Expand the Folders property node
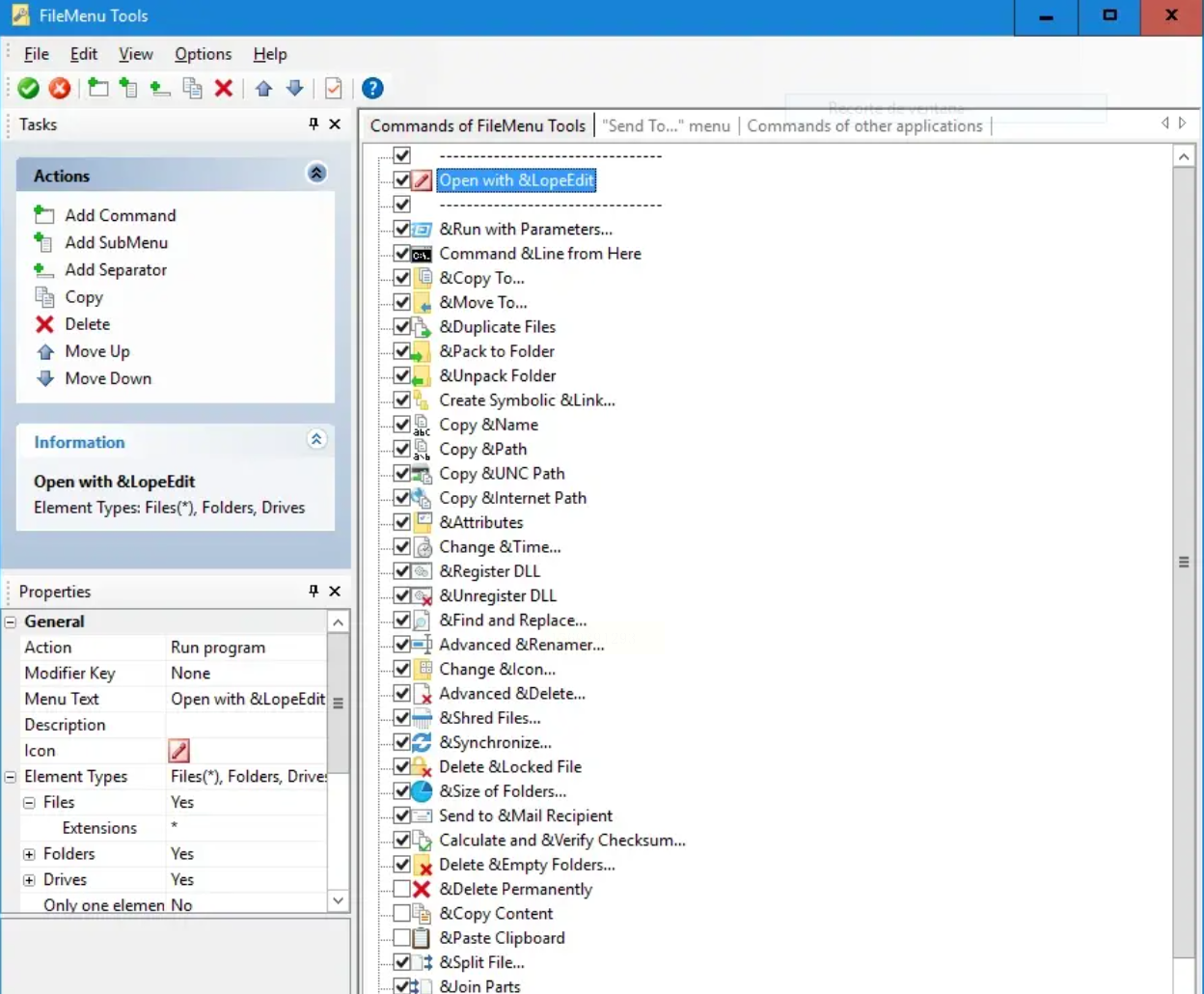The height and width of the screenshot is (994, 1204). pos(30,854)
